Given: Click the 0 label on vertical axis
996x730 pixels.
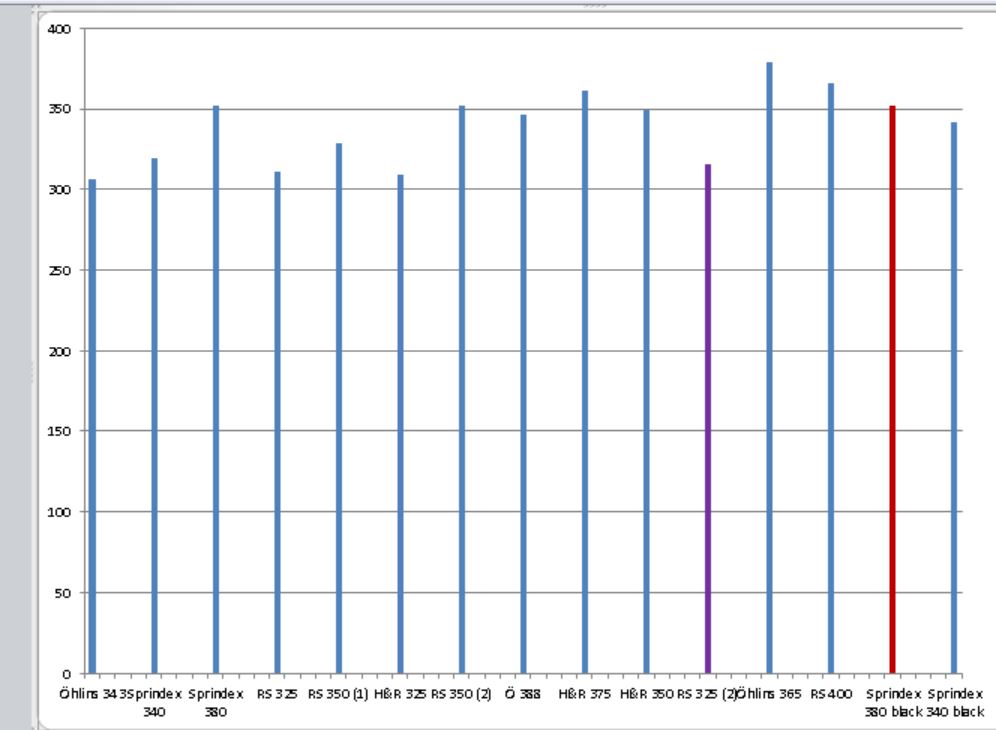Looking at the screenshot, I should 67,673.
